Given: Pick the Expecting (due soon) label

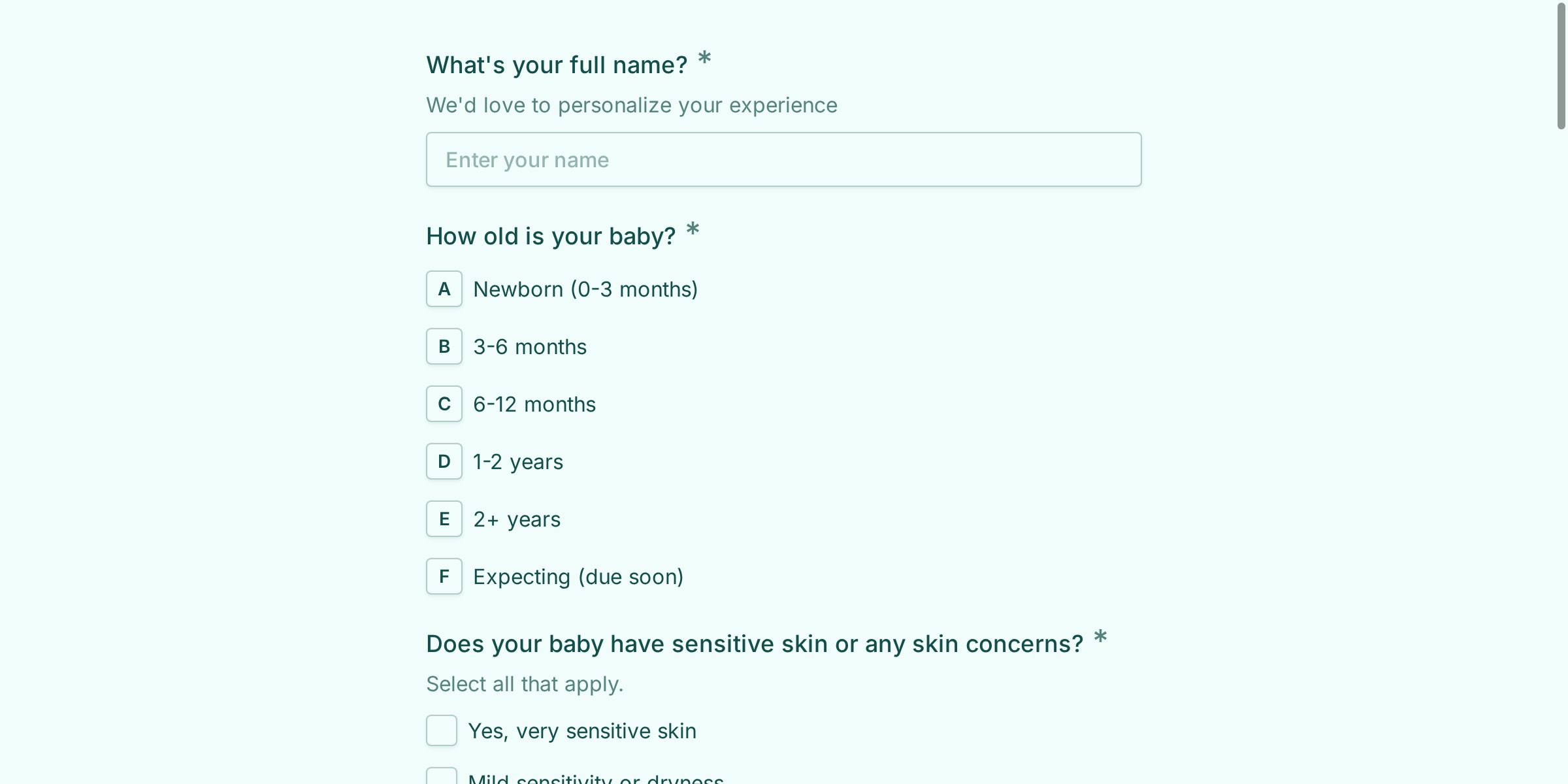Looking at the screenshot, I should (x=578, y=576).
